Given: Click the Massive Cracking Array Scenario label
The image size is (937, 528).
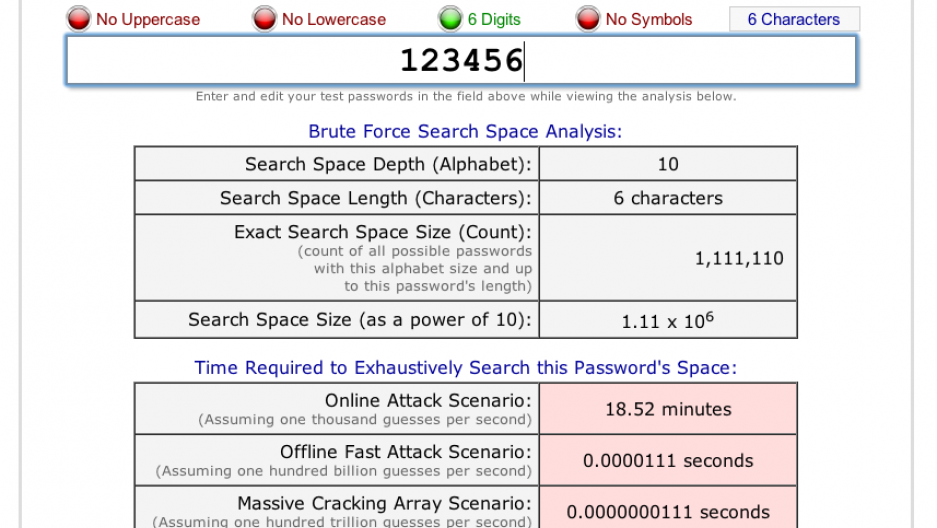Looking at the screenshot, I should (384, 504).
